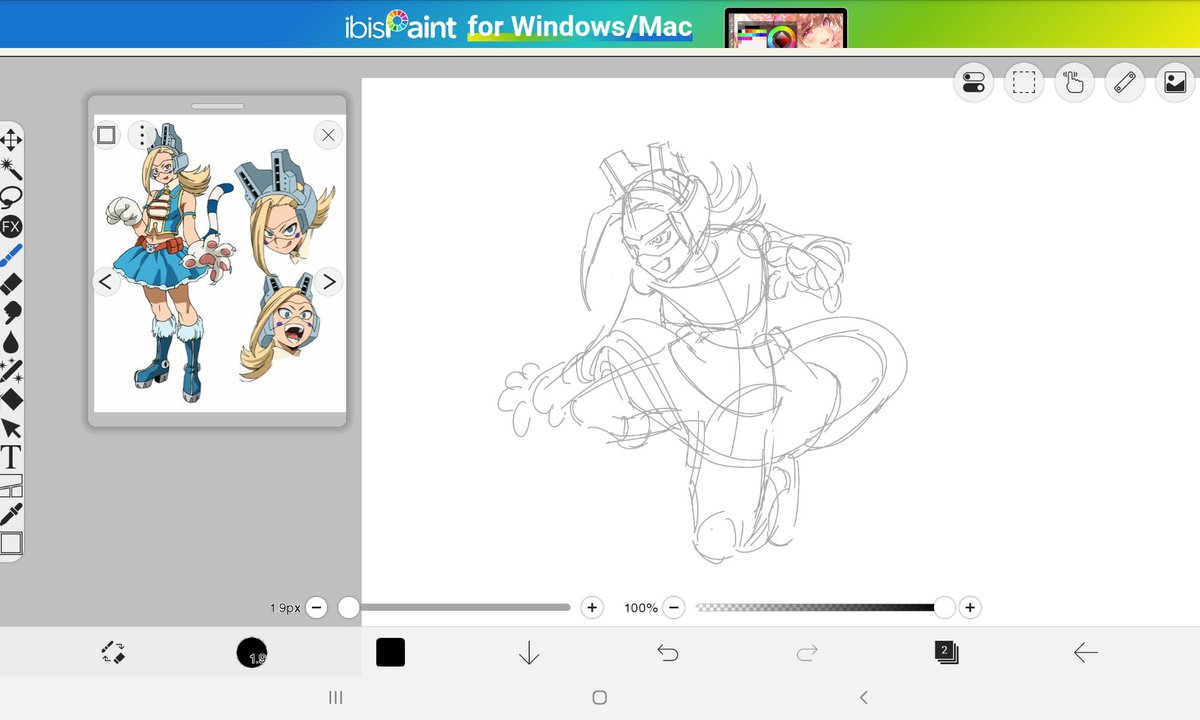Decrease brush thickness with minus button
The image size is (1200, 720).
317,607
